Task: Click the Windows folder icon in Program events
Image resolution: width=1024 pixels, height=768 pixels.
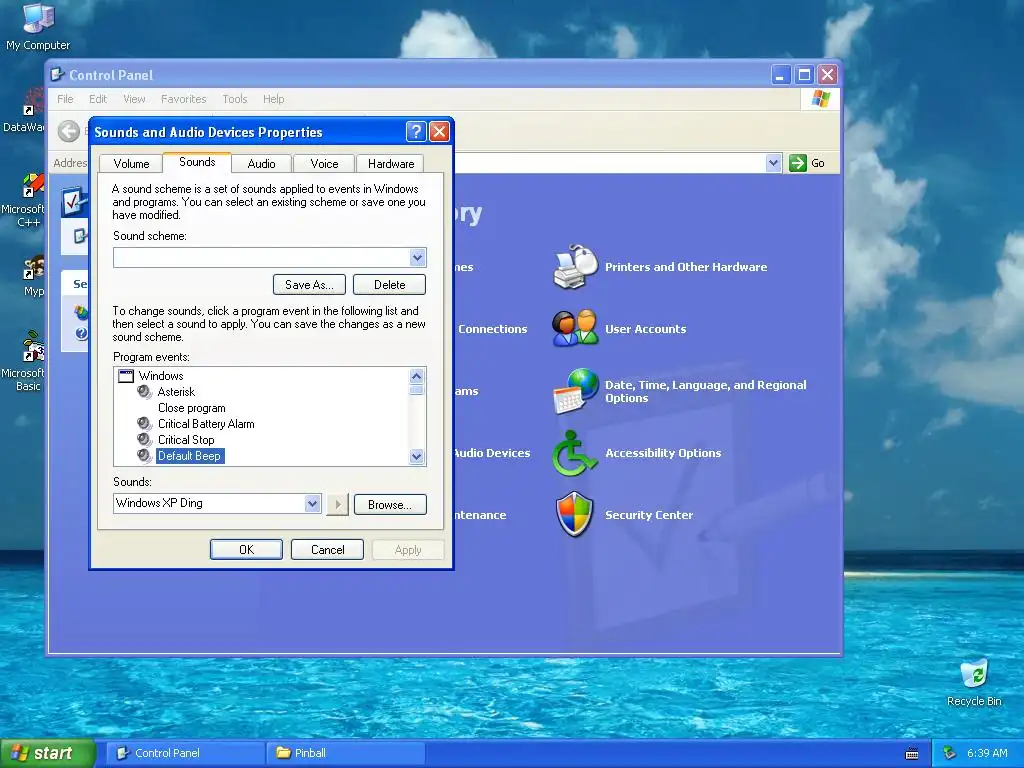Action: [125, 376]
